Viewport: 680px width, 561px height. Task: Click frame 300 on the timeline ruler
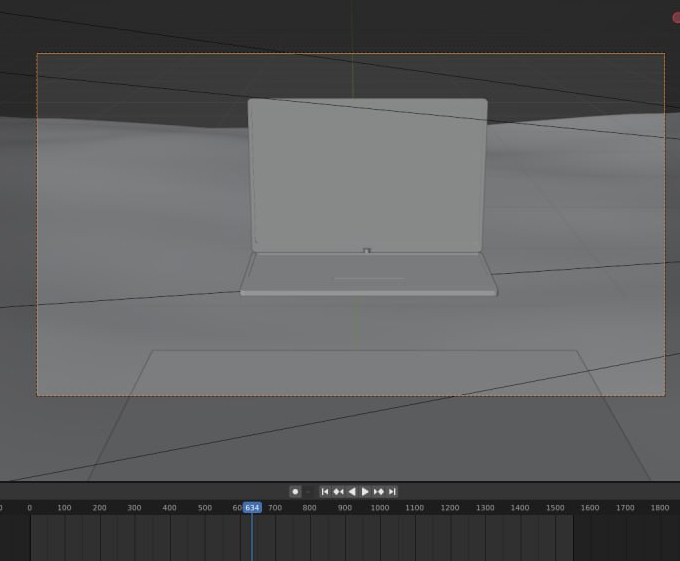click(134, 508)
